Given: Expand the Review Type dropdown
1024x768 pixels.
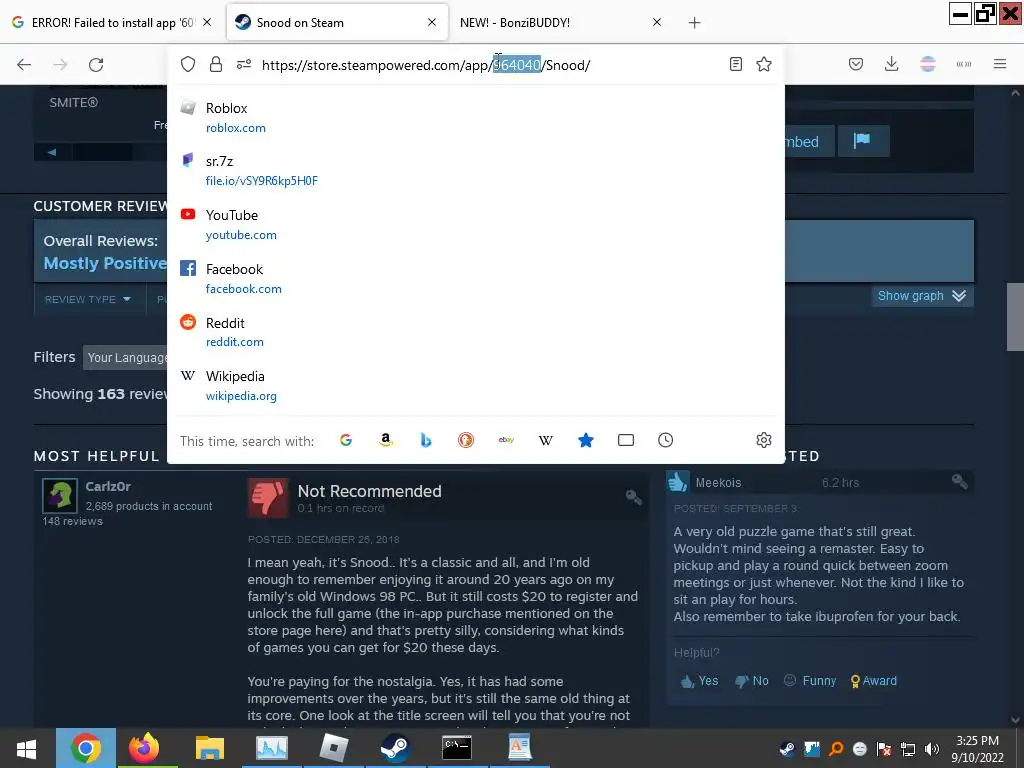Looking at the screenshot, I should [88, 299].
